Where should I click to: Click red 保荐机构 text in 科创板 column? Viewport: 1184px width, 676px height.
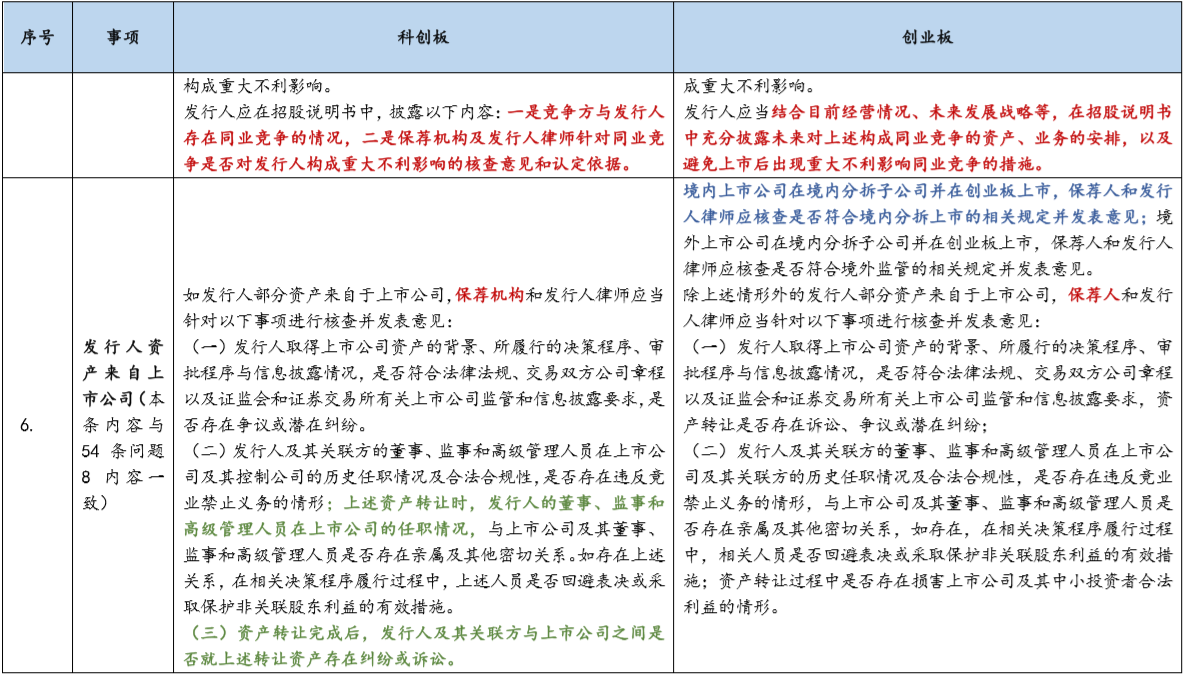coord(490,295)
